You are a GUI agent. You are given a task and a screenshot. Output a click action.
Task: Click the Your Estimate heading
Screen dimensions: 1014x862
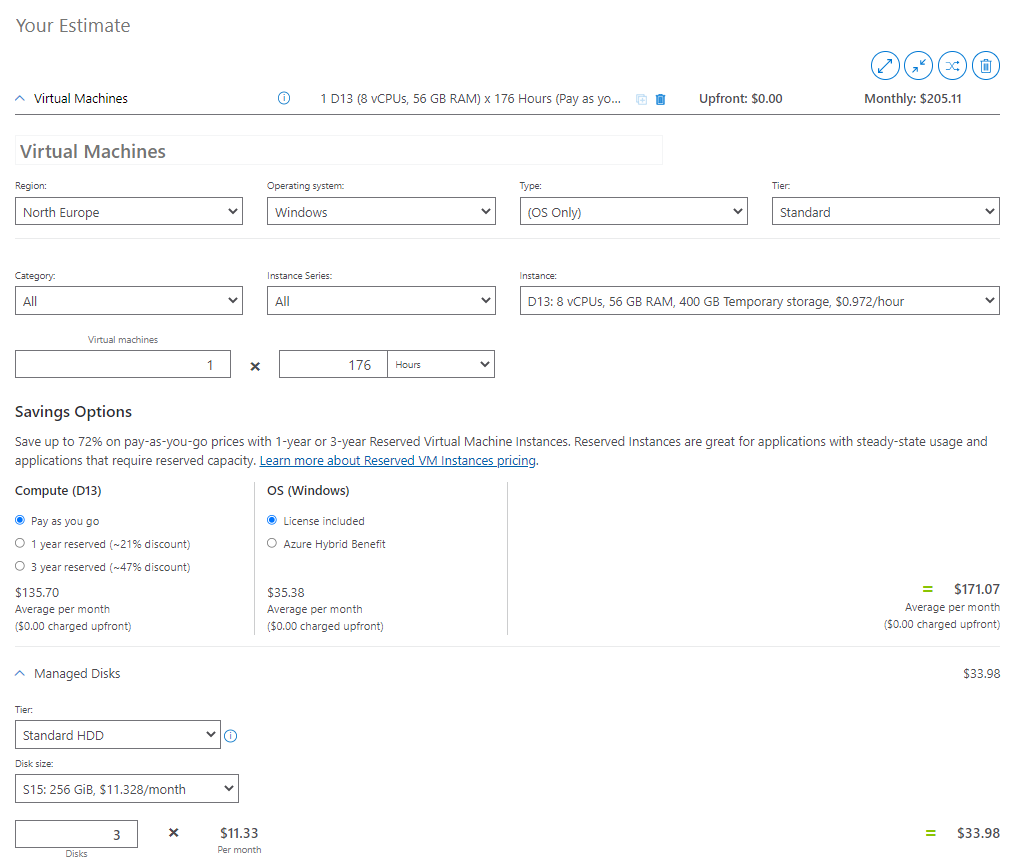click(73, 25)
